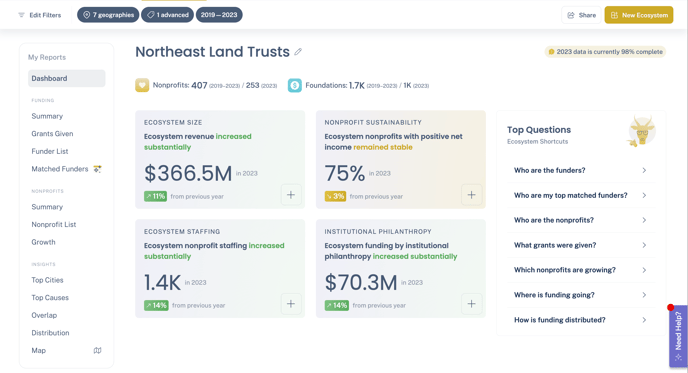Open the 2019–2023 date range chip

tap(219, 15)
